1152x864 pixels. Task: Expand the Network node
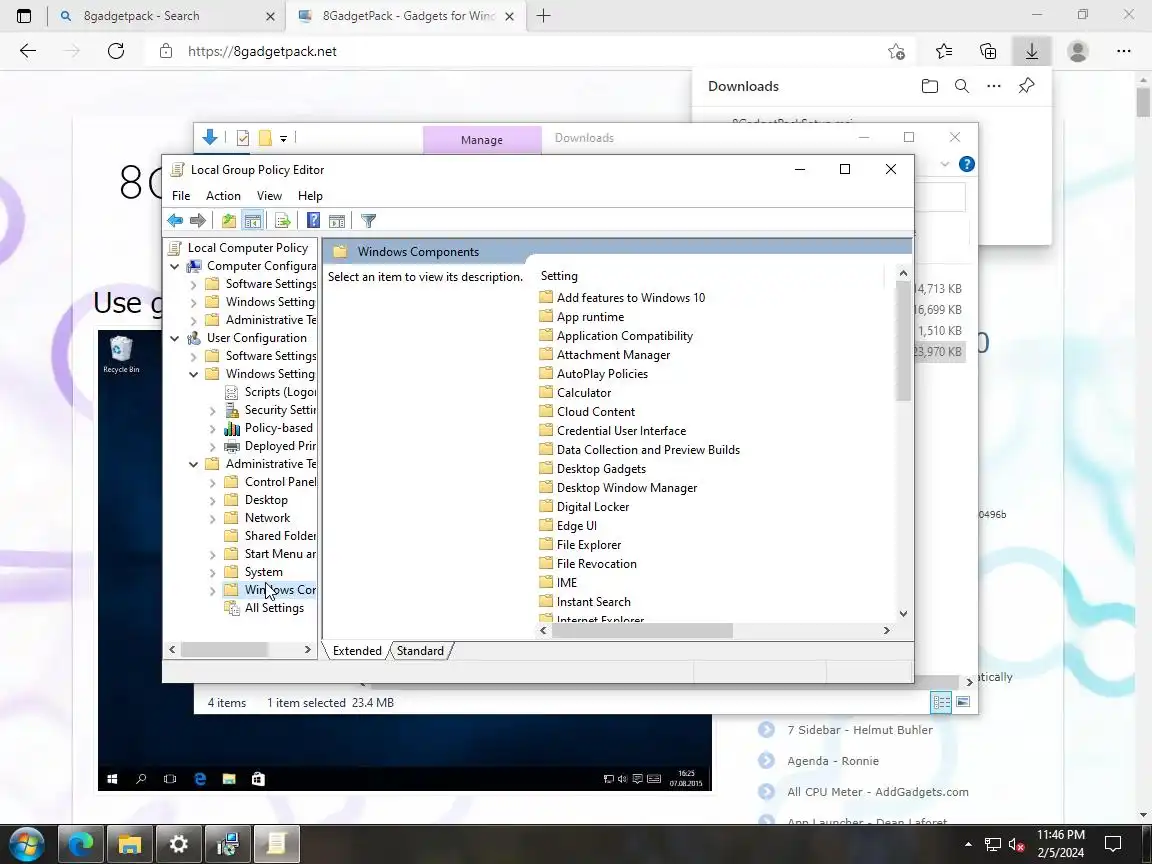tap(212, 518)
